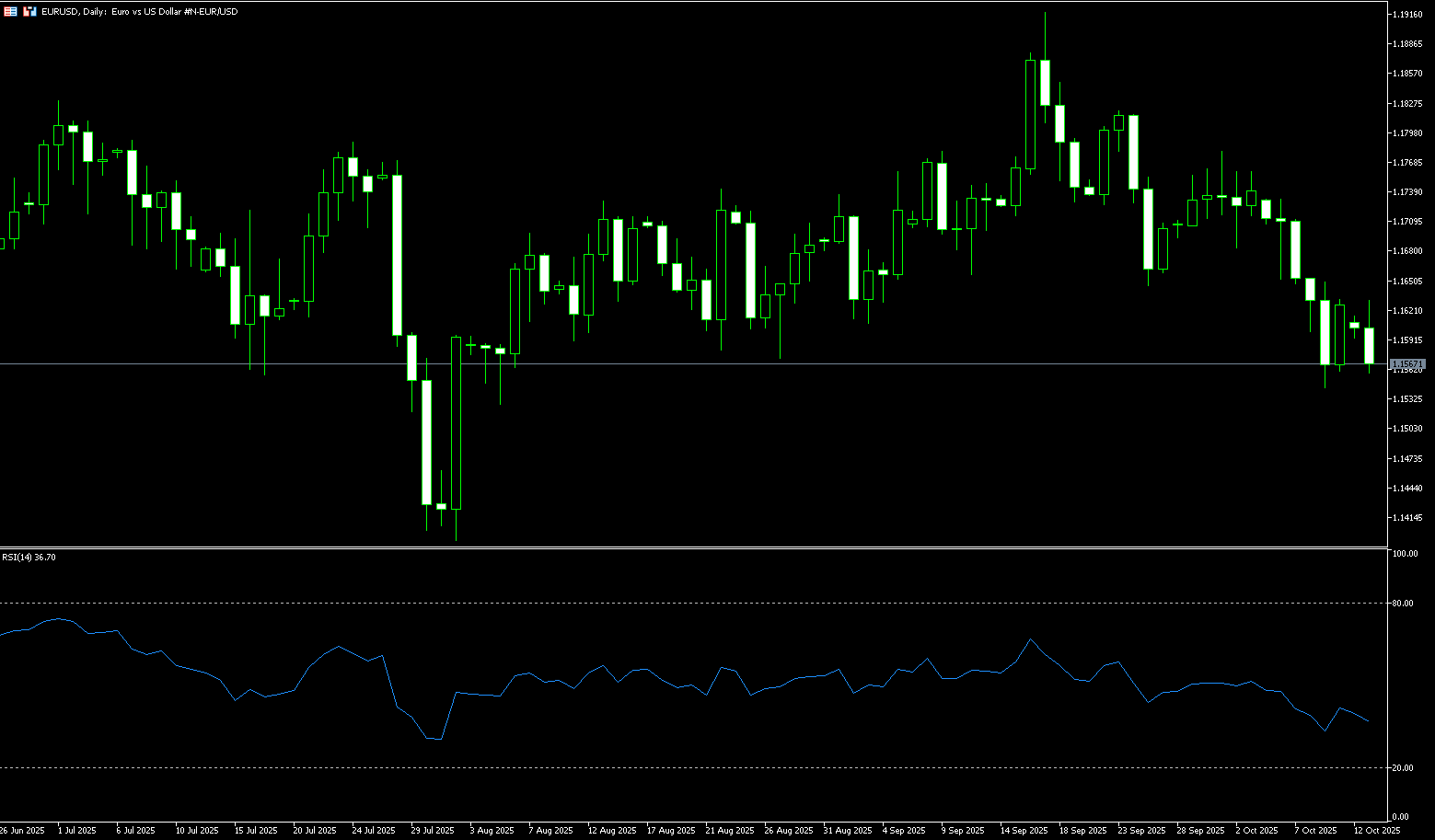Image resolution: width=1435 pixels, height=840 pixels.
Task: Select the 20.00 RSI level label
Action: 1403,768
